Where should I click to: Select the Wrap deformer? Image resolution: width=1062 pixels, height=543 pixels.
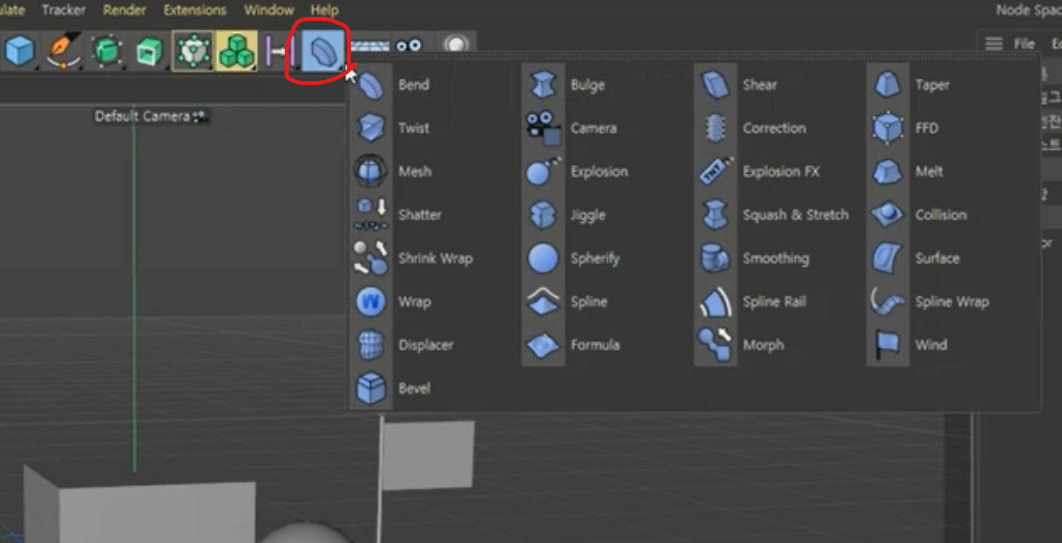pyautogui.click(x=393, y=302)
